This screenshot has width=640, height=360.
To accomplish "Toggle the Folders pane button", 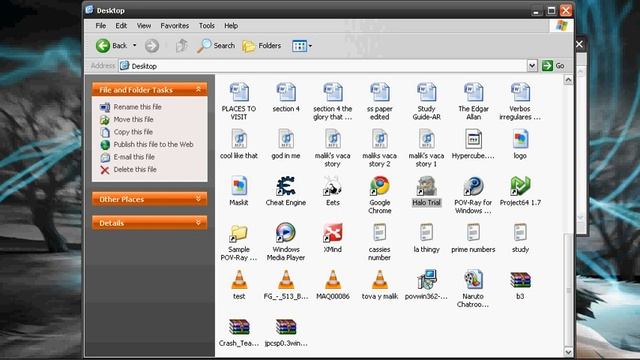I will coord(262,46).
